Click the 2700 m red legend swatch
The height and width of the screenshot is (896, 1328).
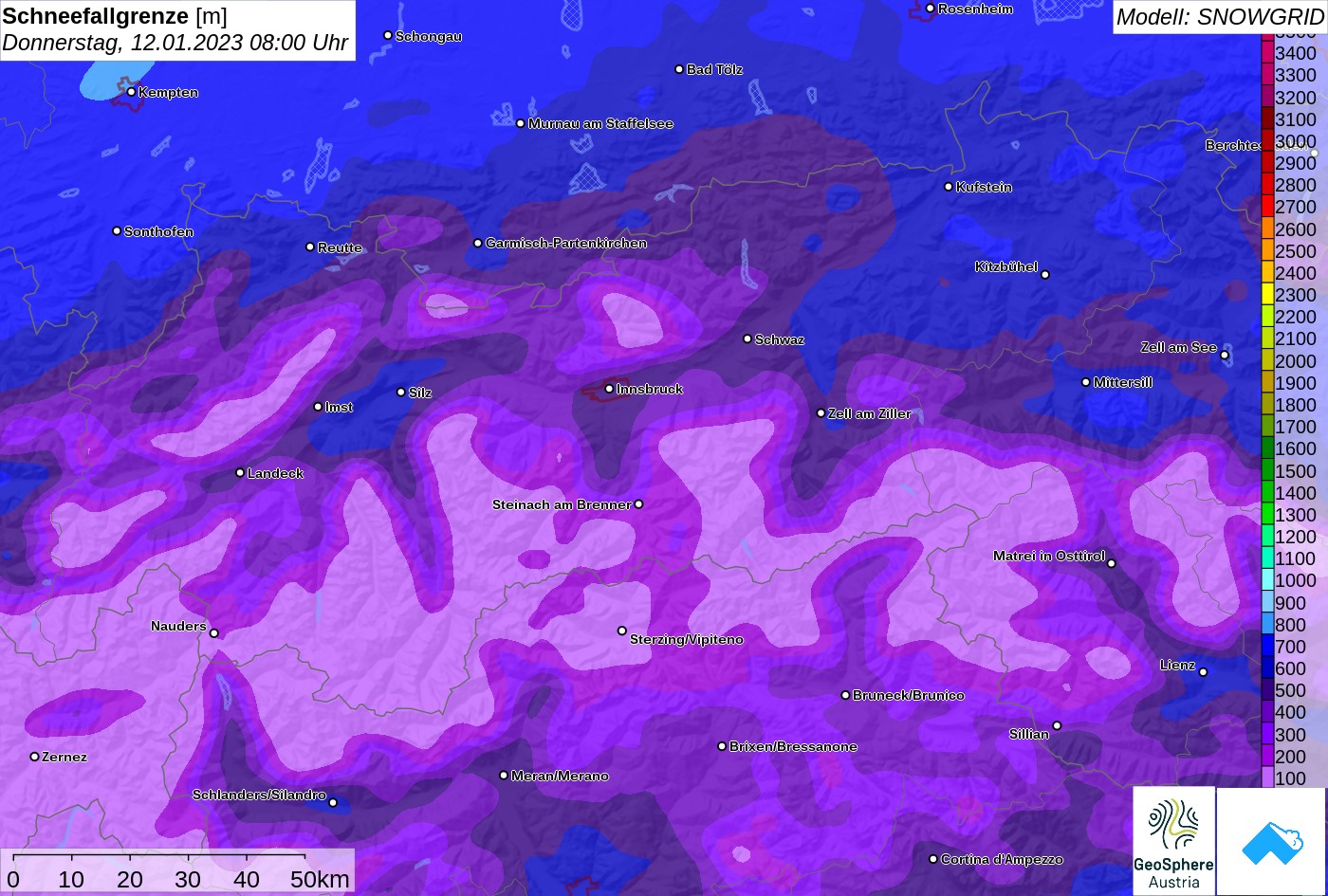(x=1267, y=207)
